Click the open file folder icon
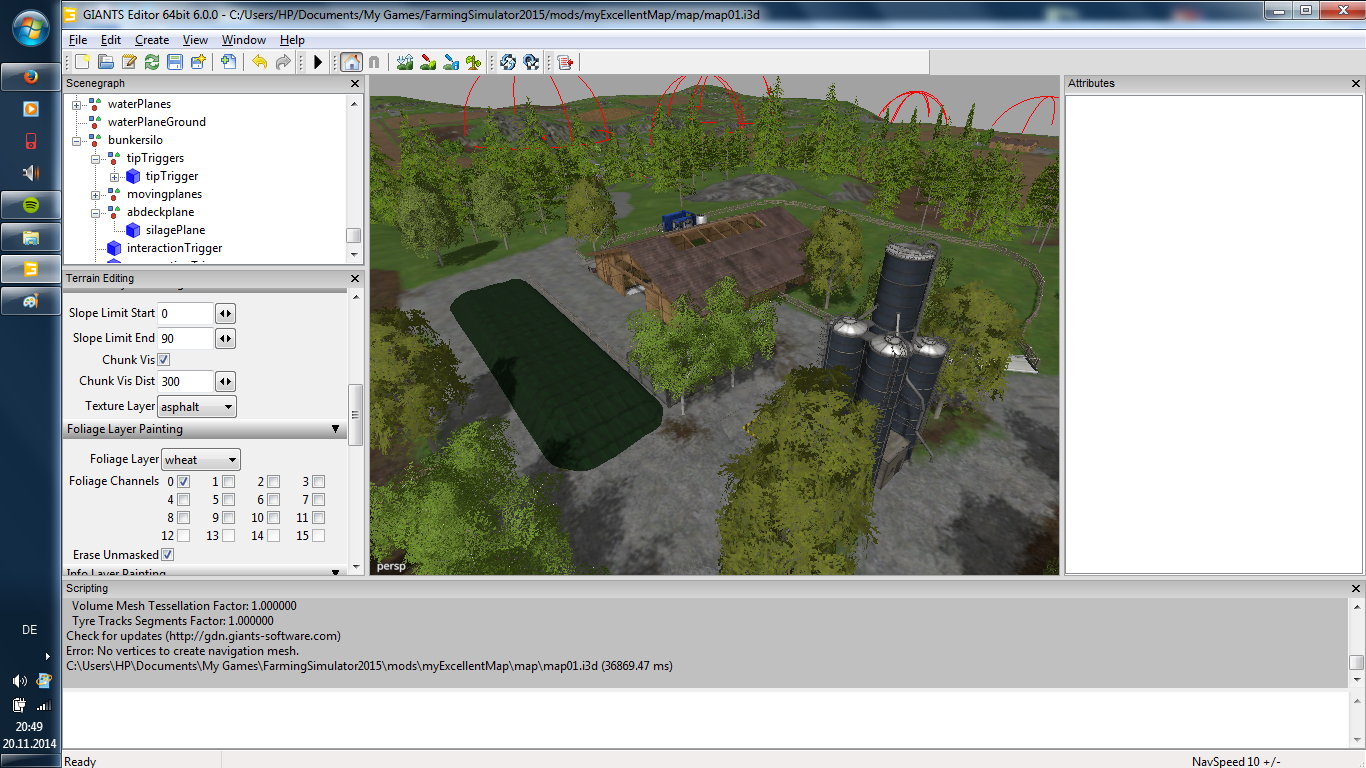1366x768 pixels. coord(106,62)
